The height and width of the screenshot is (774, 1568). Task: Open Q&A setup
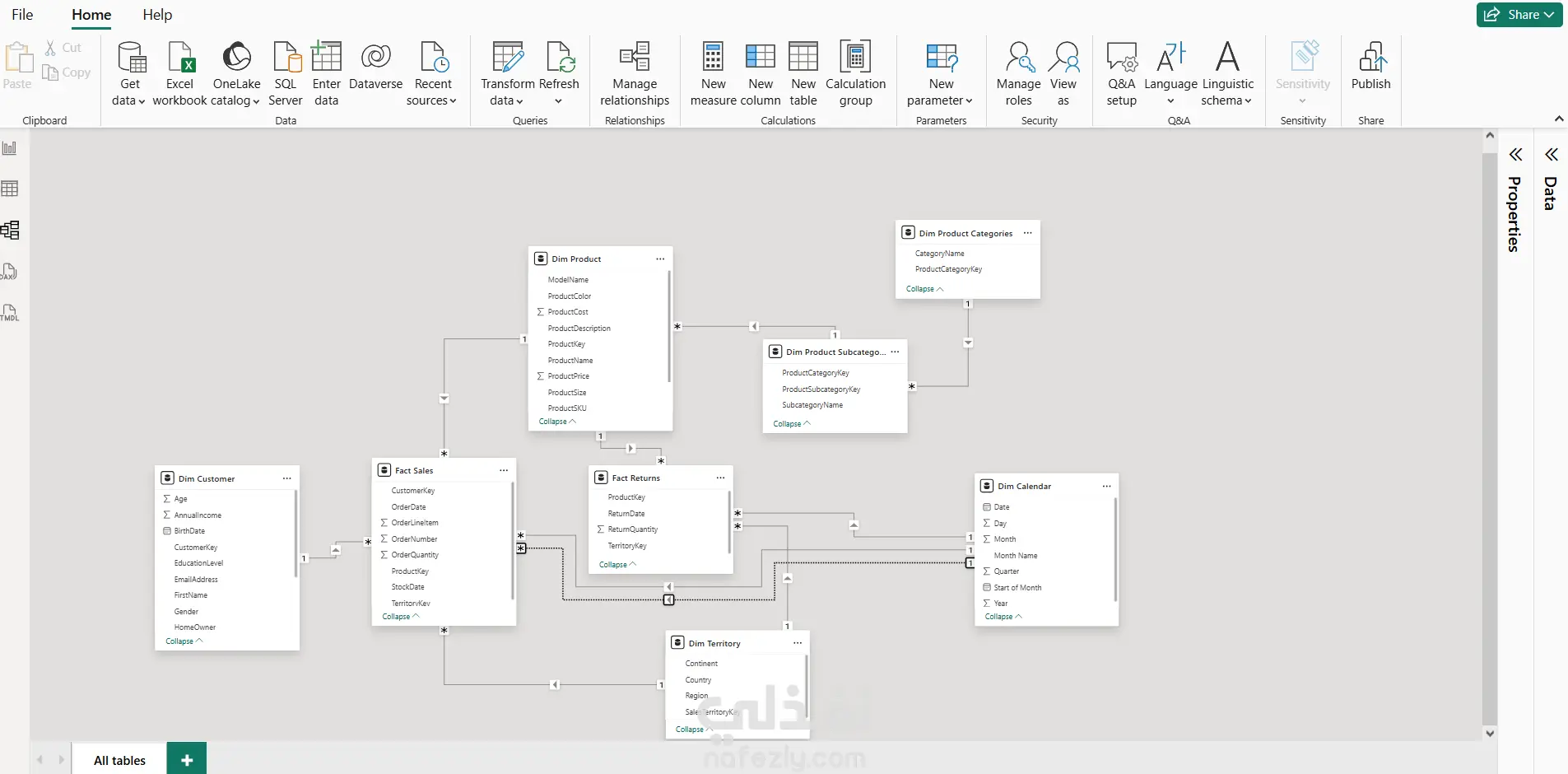tap(1122, 74)
